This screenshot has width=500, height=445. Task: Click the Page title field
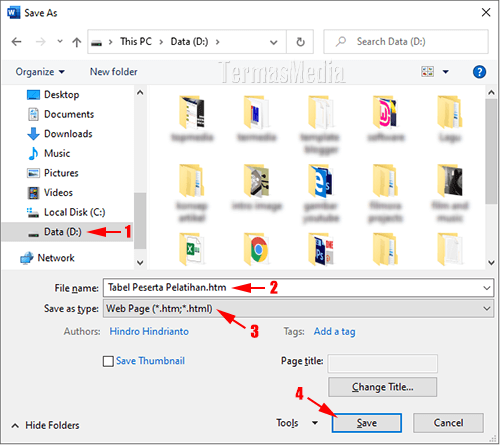382,363
